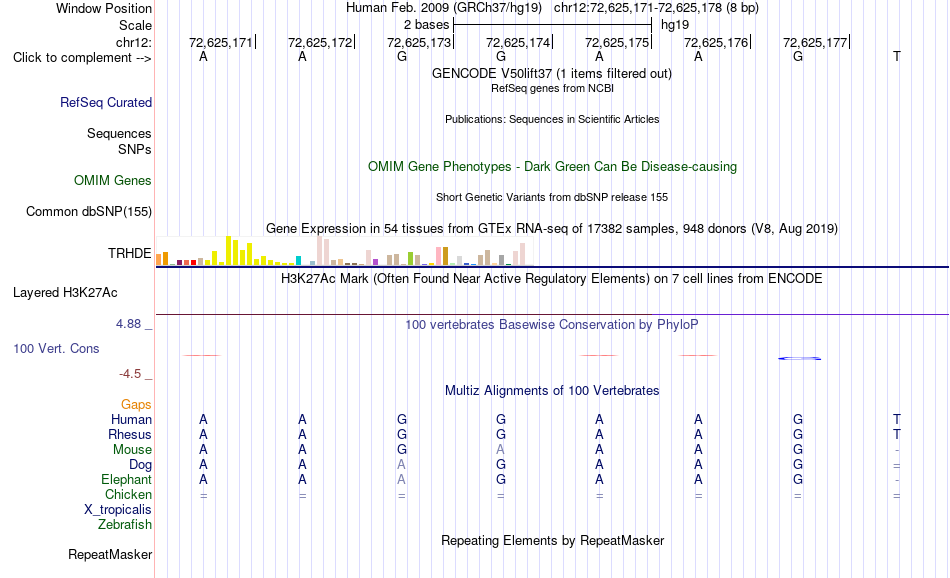Click the 'Click to complement -->' label

click(x=82, y=58)
